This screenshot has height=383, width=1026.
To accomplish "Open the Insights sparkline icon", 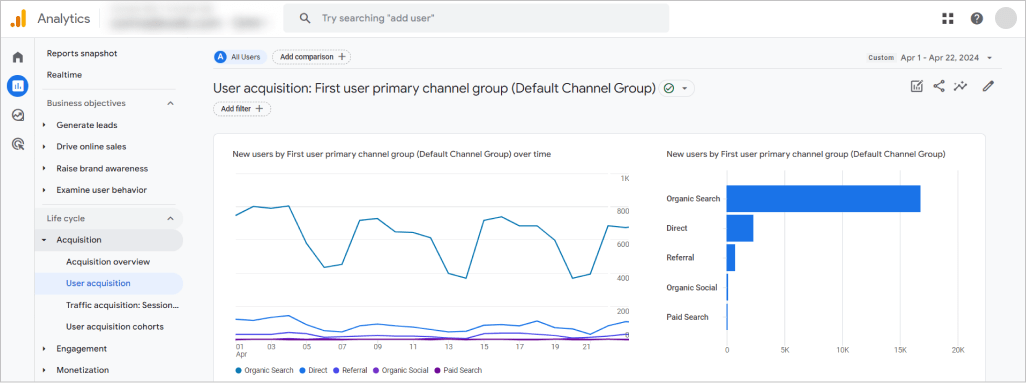I will (x=961, y=86).
